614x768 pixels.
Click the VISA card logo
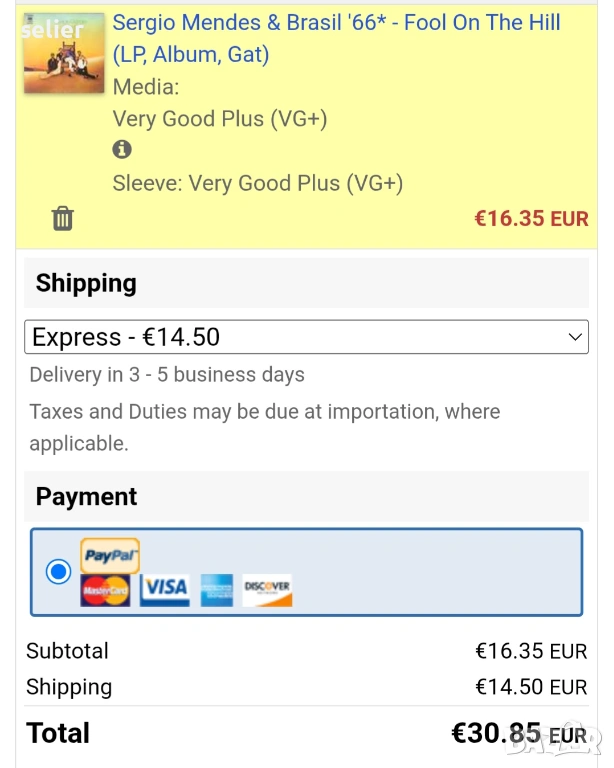point(165,589)
